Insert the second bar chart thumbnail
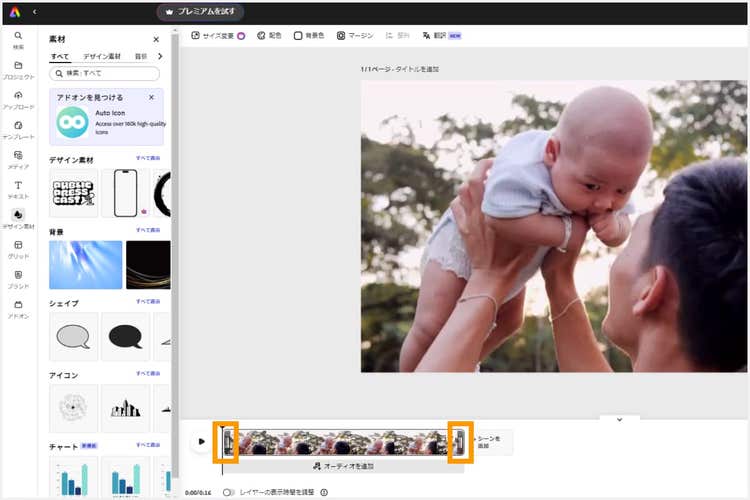 coord(125,477)
